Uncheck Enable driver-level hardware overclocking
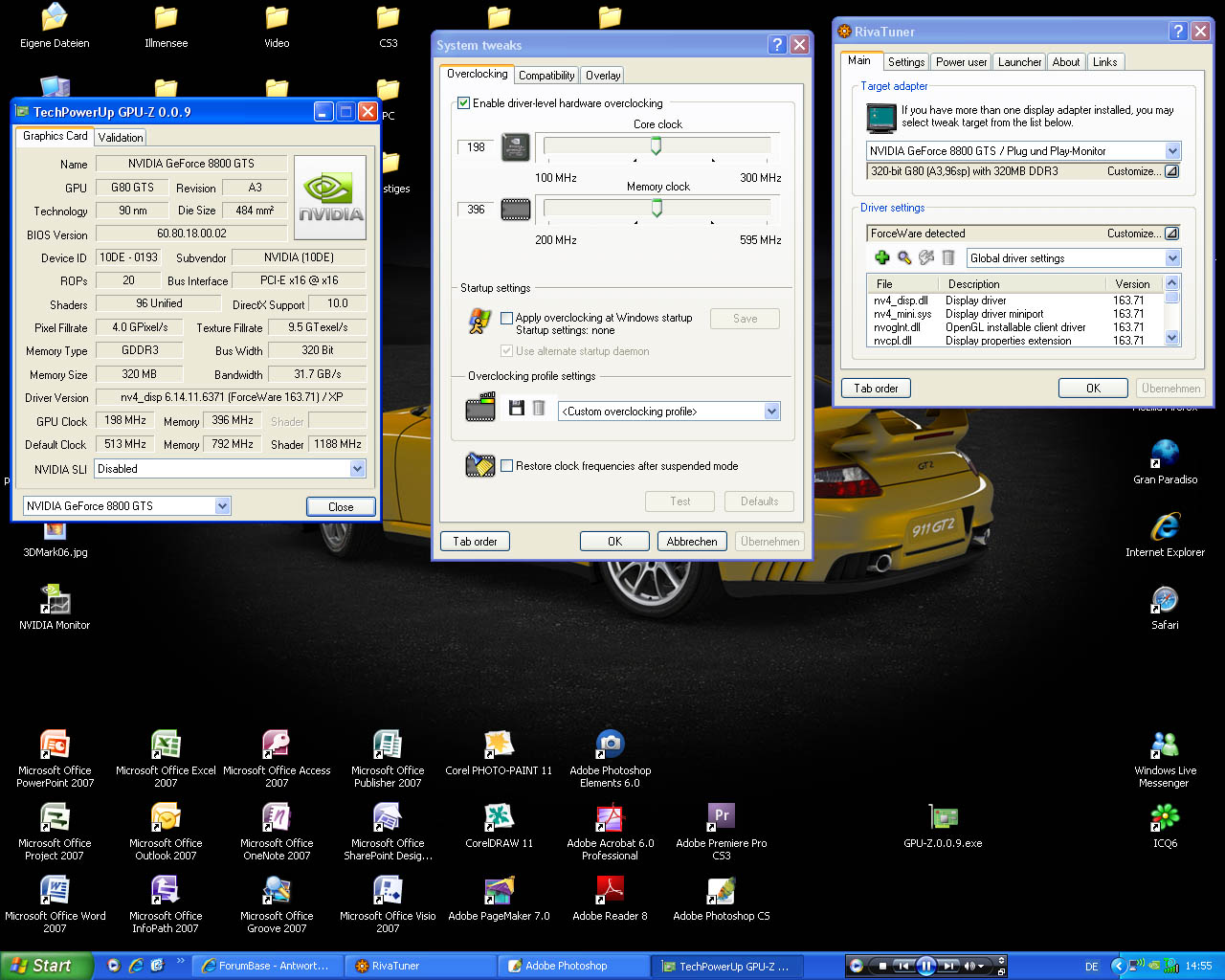Screen dimensions: 1225x980 point(464,103)
